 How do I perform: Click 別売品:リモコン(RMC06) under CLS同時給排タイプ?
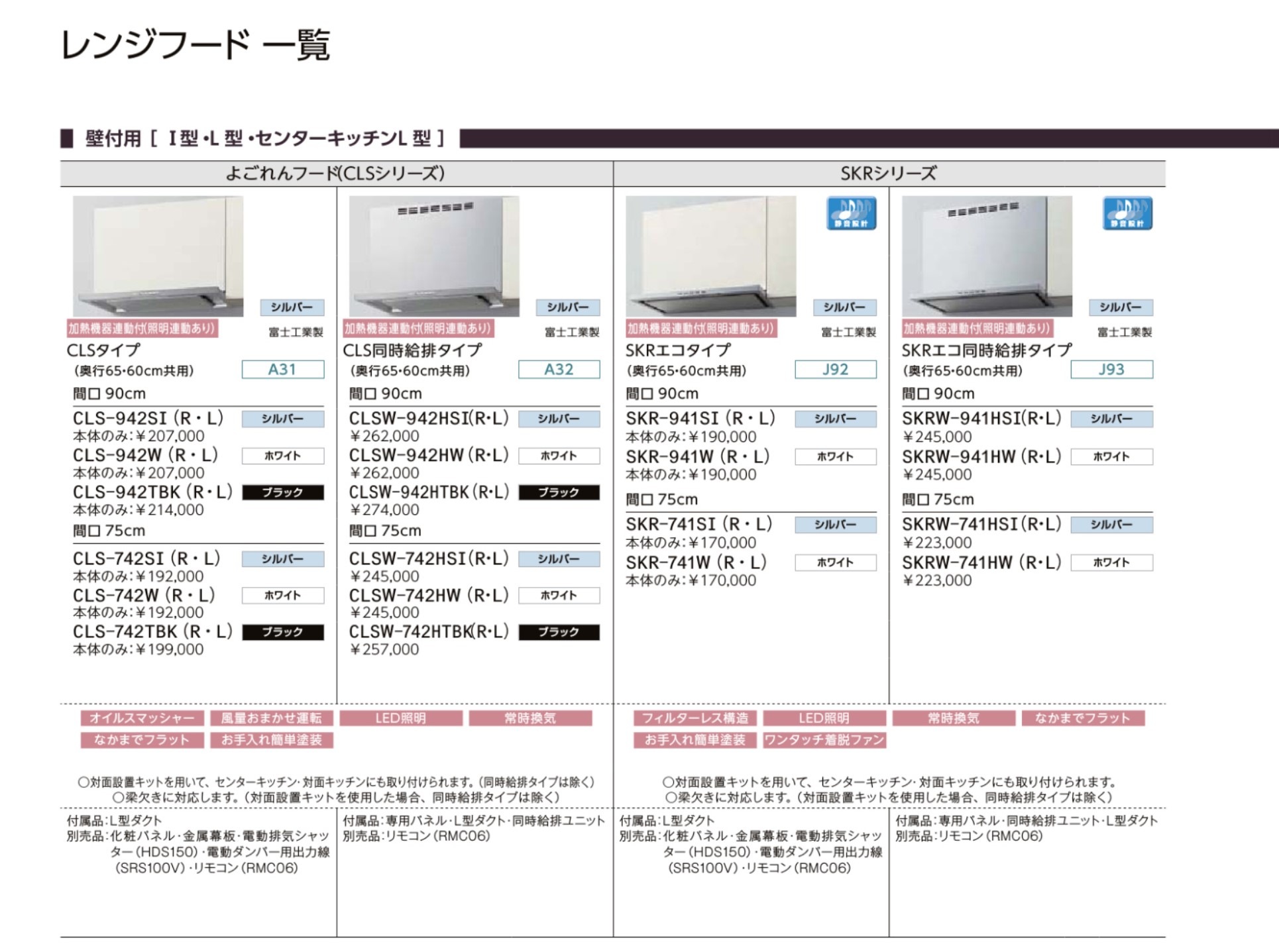[x=416, y=836]
